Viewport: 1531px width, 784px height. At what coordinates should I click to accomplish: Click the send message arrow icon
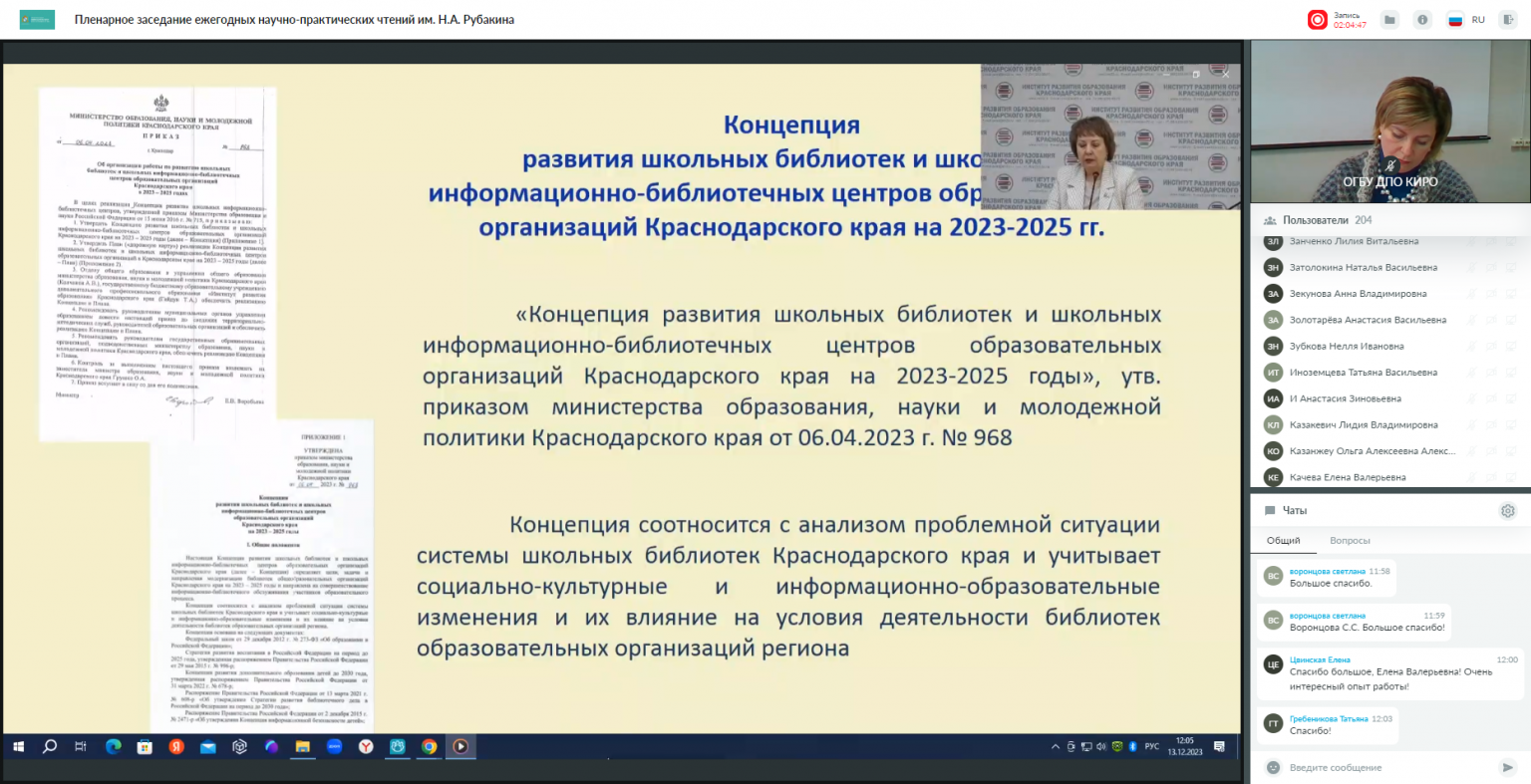coord(1507,767)
